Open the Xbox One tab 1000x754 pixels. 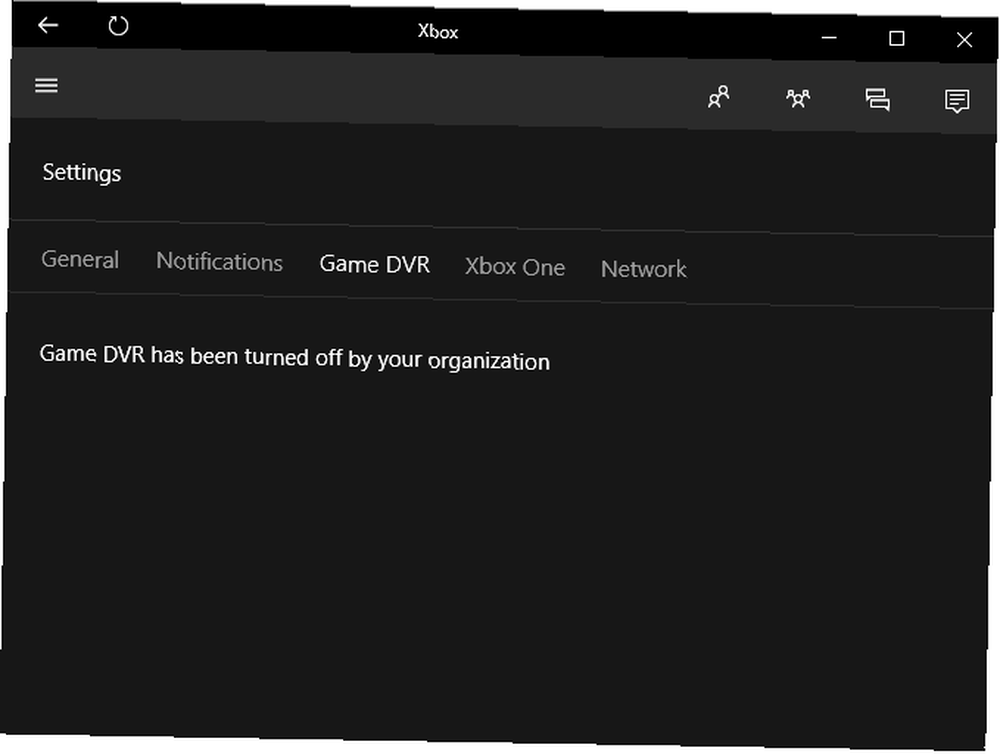pyautogui.click(x=515, y=267)
